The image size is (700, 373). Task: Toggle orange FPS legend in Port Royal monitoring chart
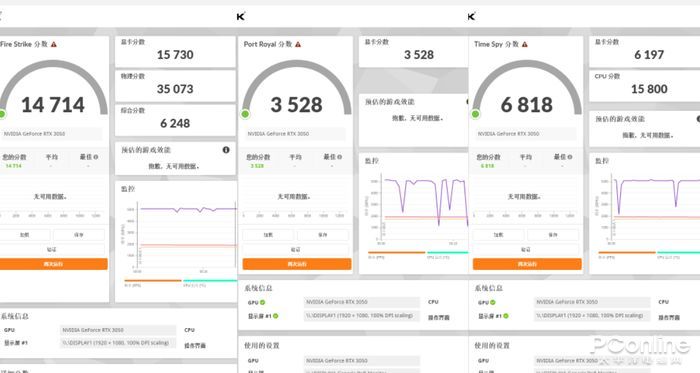396,253
